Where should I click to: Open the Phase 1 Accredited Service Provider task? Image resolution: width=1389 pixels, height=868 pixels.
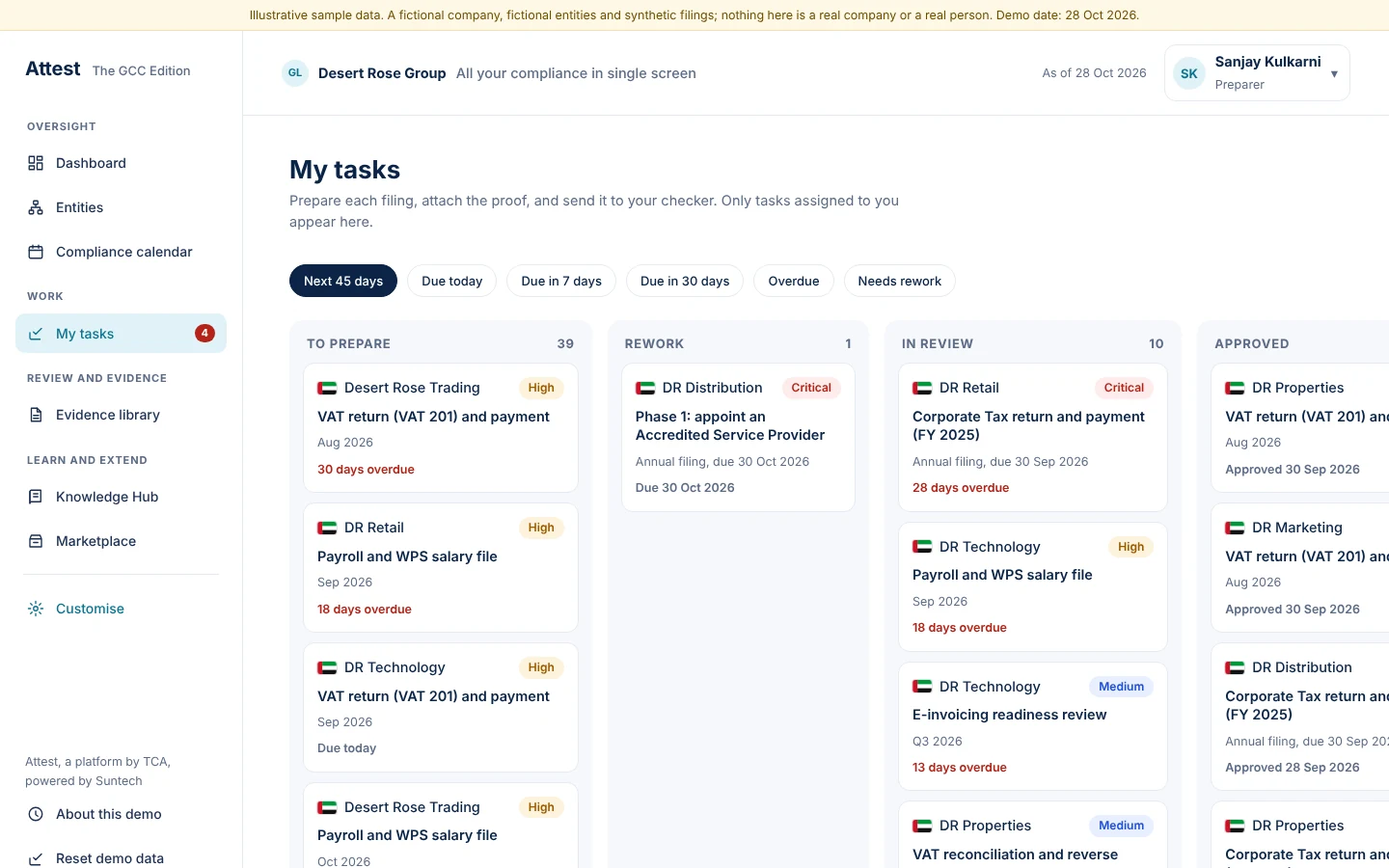pos(738,437)
